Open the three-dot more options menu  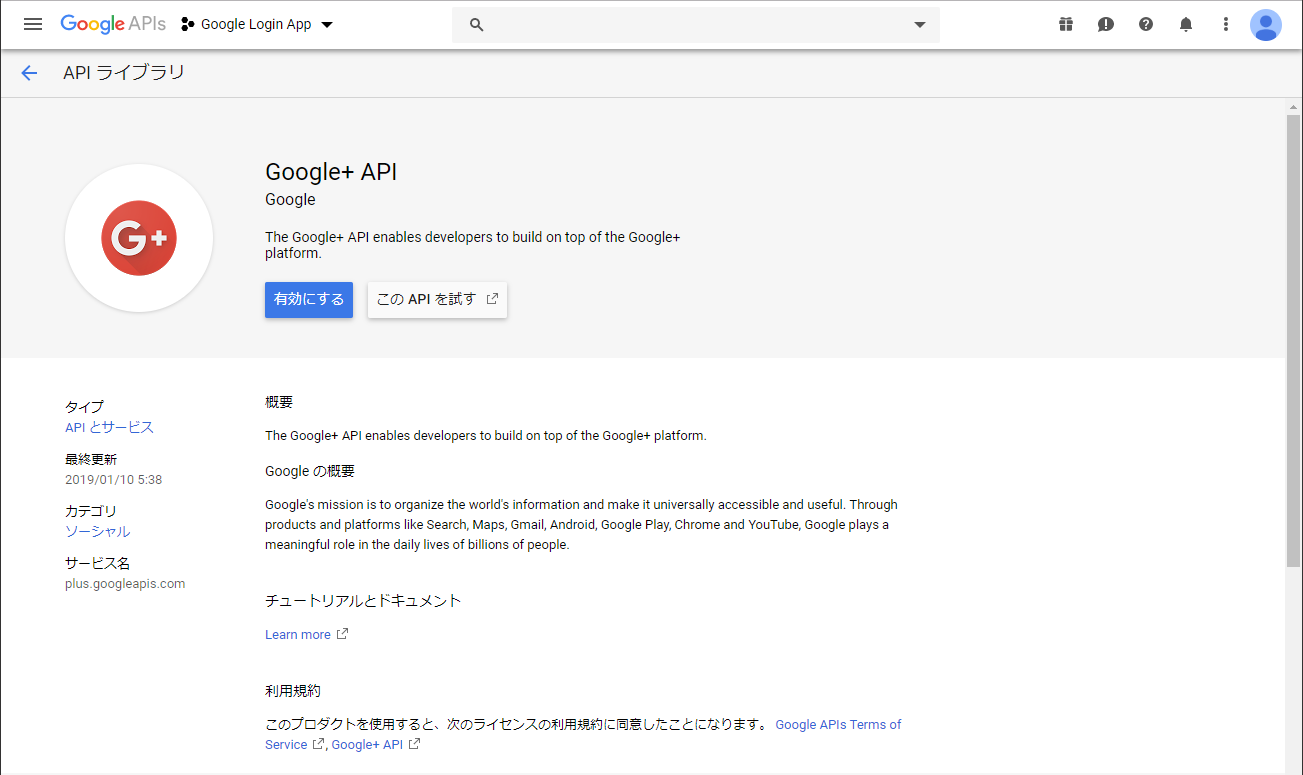pos(1226,24)
